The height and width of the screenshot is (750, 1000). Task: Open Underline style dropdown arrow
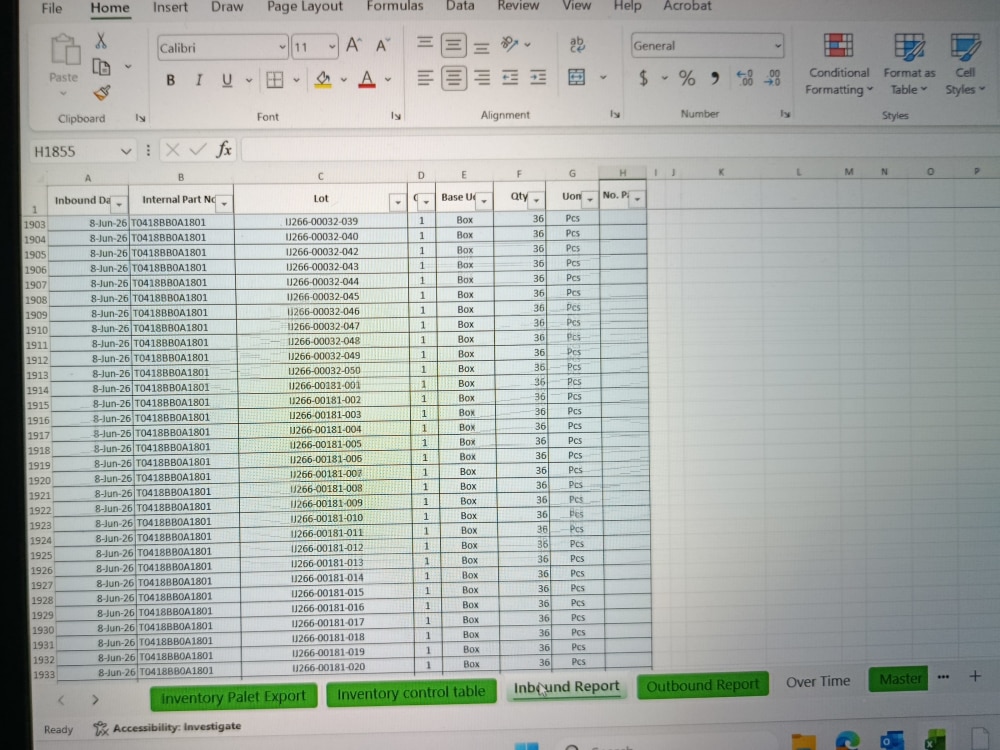(x=249, y=81)
